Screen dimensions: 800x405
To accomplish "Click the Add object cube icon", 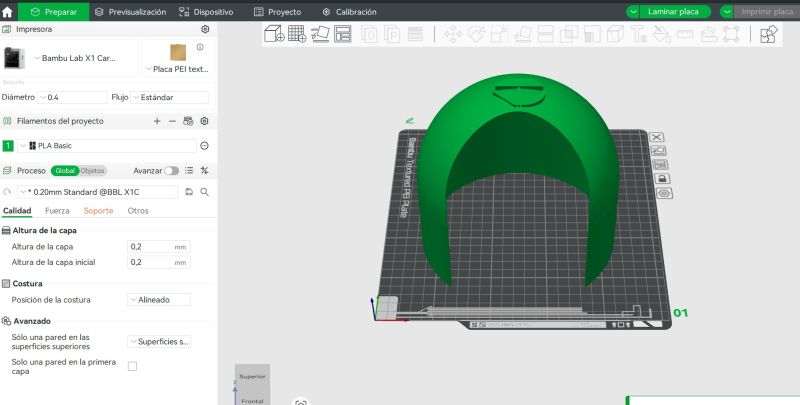I will click(274, 34).
